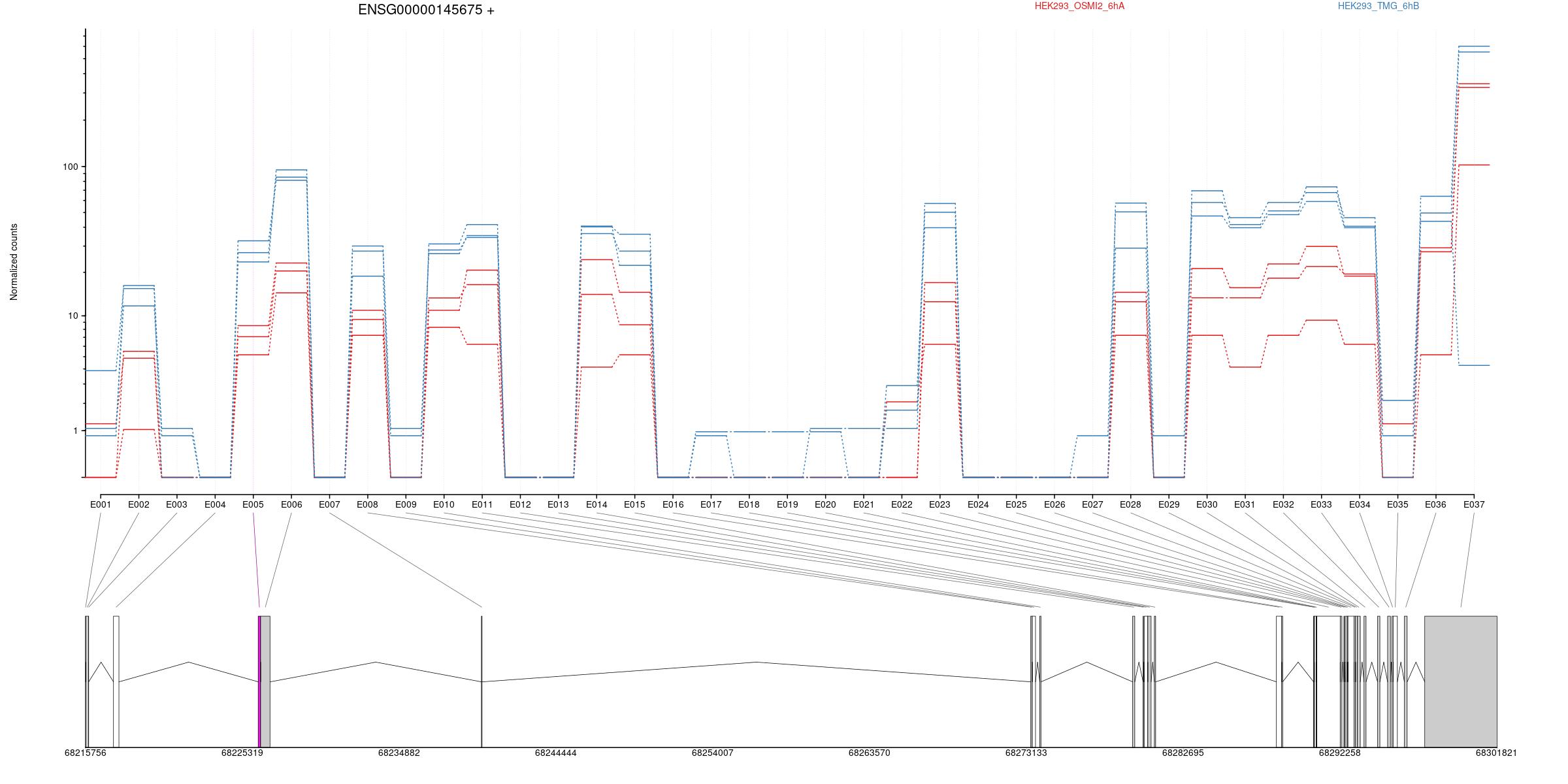This screenshot has height=784, width=1568.
Task: Select exon label E013
Action: (x=558, y=504)
